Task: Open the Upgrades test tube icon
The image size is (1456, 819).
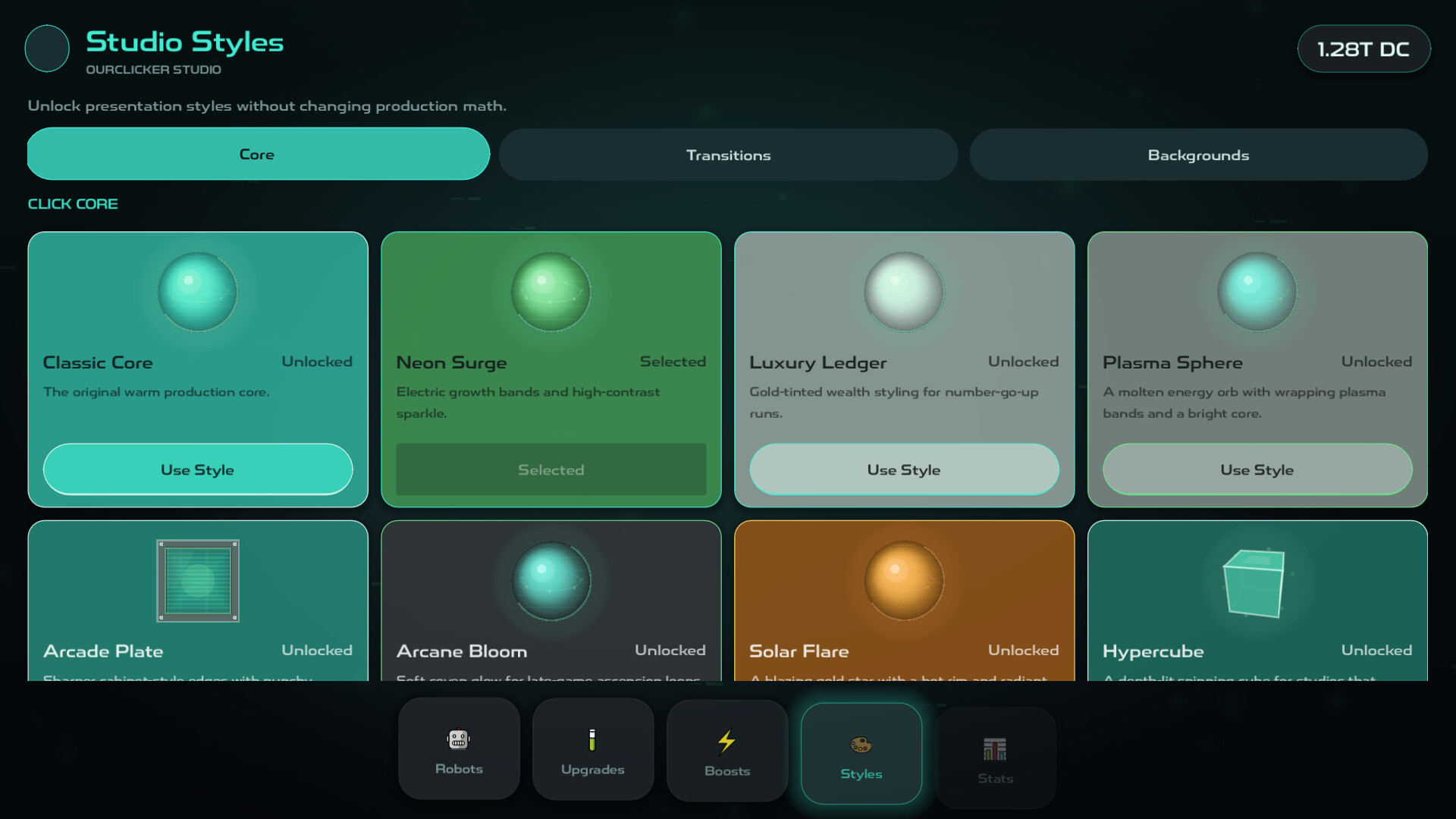Action: pos(592,739)
